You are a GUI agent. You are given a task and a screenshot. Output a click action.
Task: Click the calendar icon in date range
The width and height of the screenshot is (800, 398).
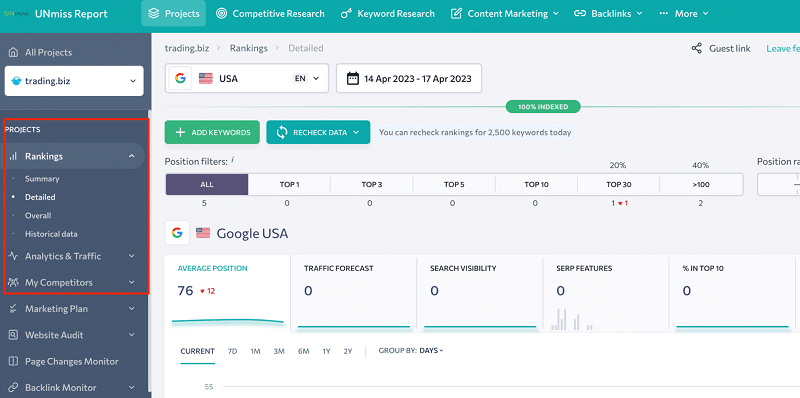[352, 79]
